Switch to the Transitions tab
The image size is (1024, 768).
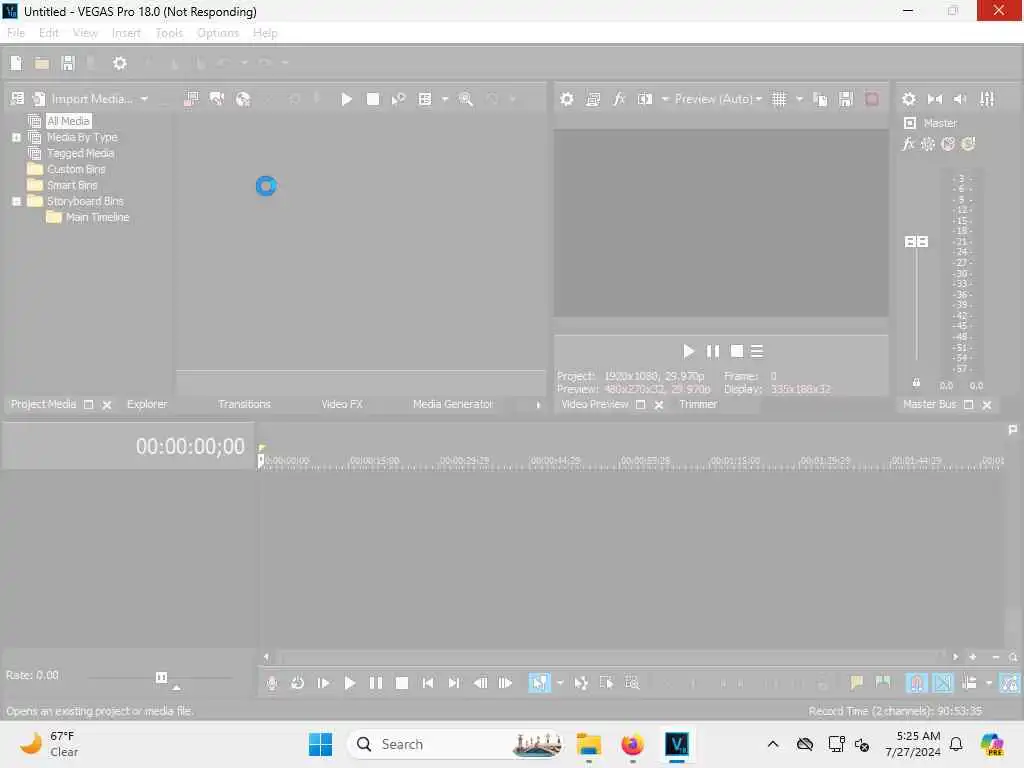(244, 404)
